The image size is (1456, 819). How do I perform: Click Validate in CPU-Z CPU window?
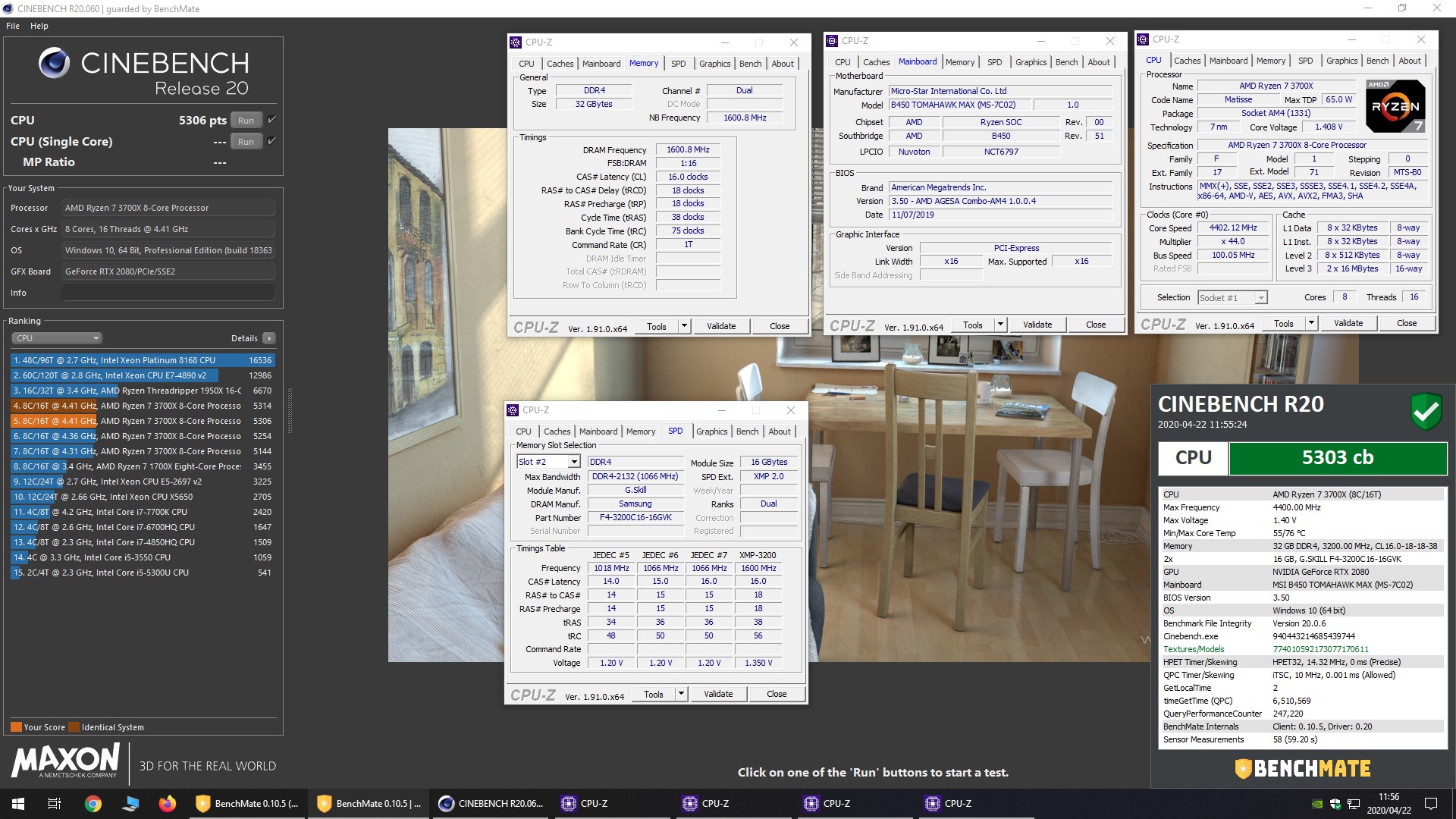pos(1348,323)
